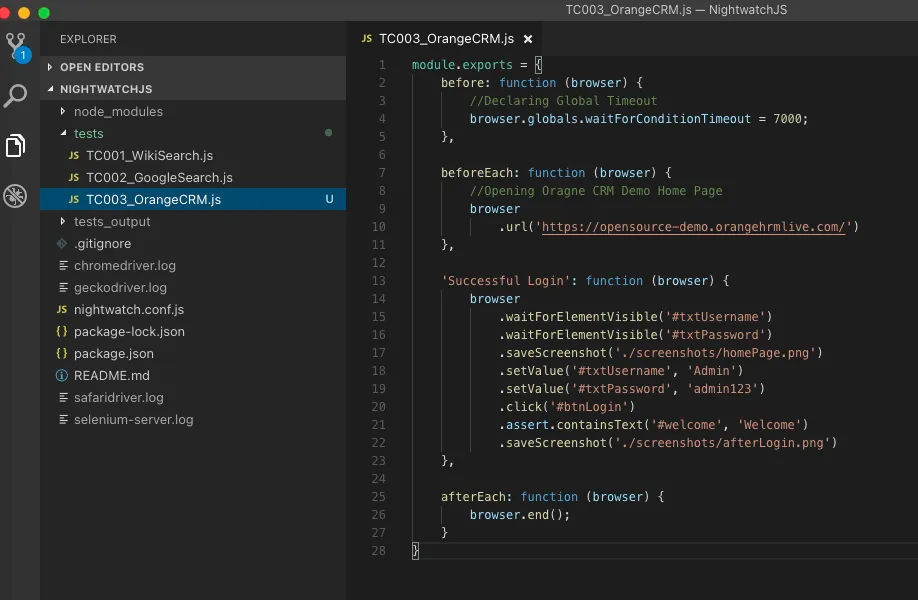Select the TC003_OrangeCRM.js editor tab

(x=446, y=39)
